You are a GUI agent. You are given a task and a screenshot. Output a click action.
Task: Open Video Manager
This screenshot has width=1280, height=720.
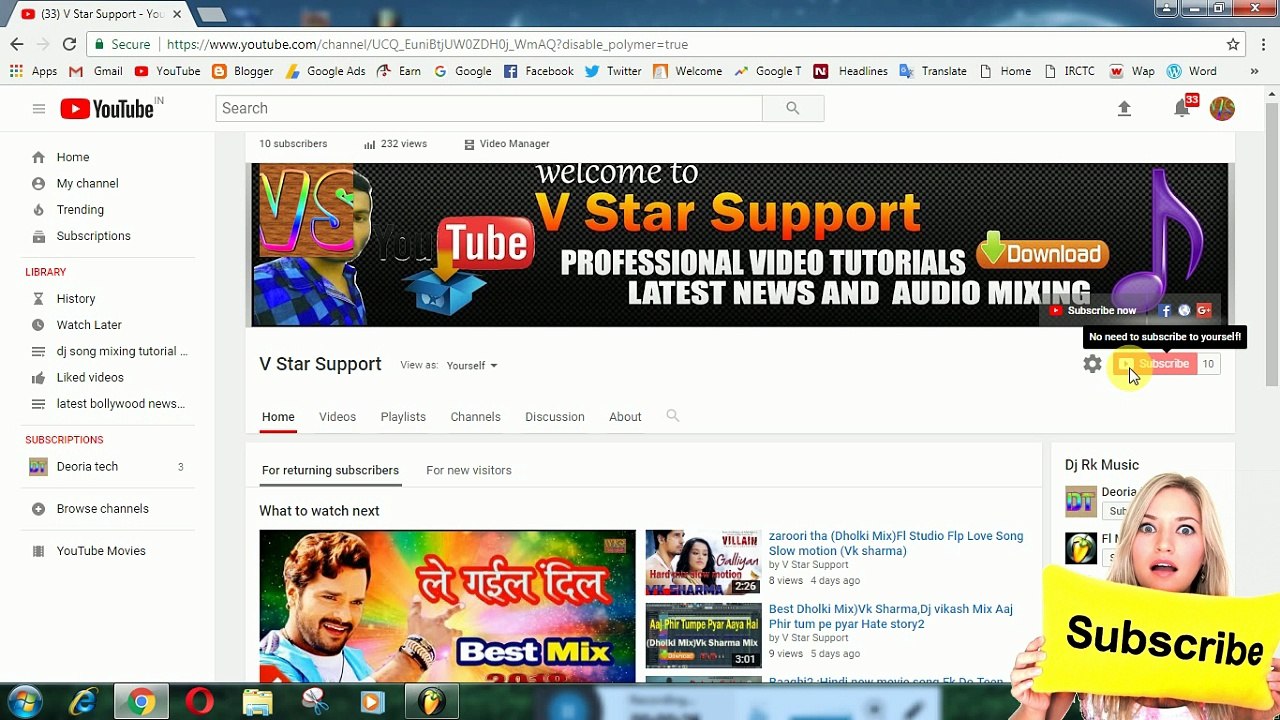click(507, 144)
